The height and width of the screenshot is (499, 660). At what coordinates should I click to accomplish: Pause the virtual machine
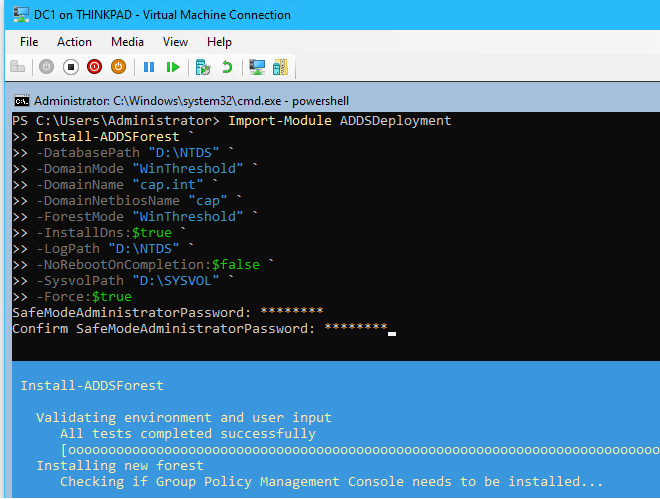pyautogui.click(x=149, y=67)
